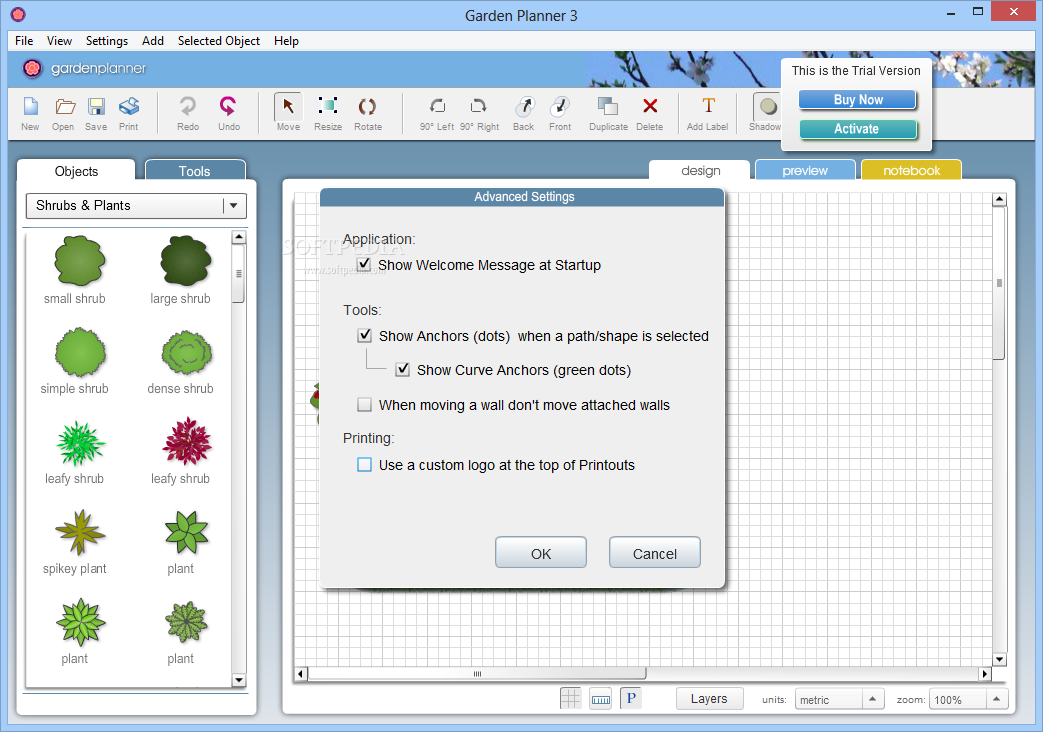The image size is (1043, 732).
Task: Click canvas horizontal scroll left arrow
Action: coord(301,674)
